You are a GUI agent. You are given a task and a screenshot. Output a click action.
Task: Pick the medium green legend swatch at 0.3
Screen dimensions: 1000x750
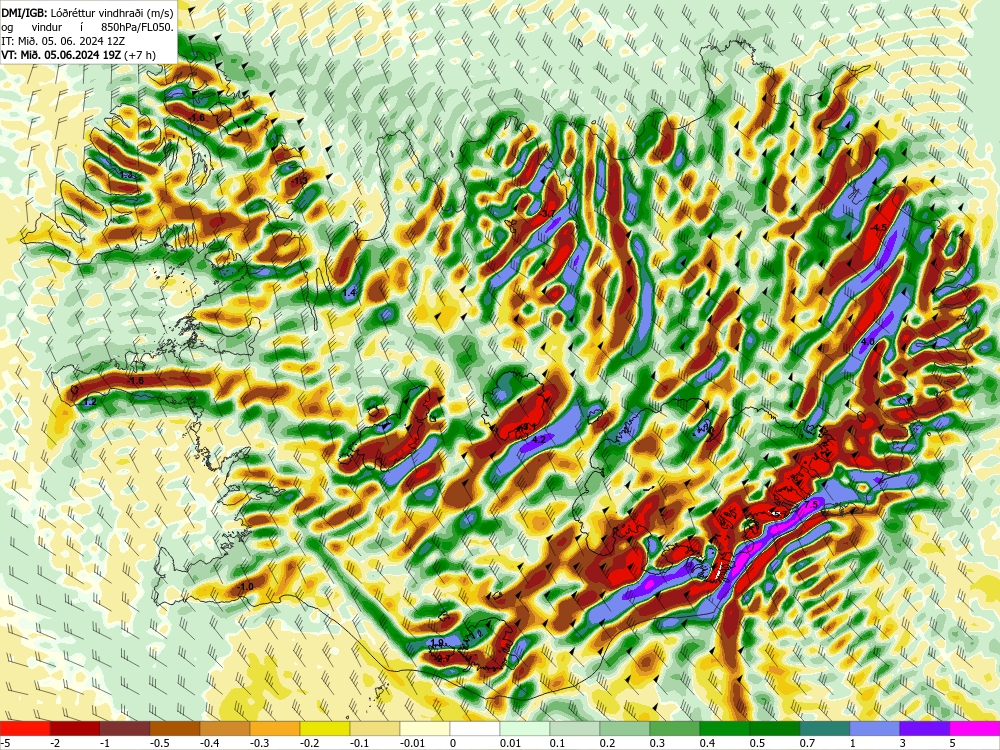coord(675,728)
